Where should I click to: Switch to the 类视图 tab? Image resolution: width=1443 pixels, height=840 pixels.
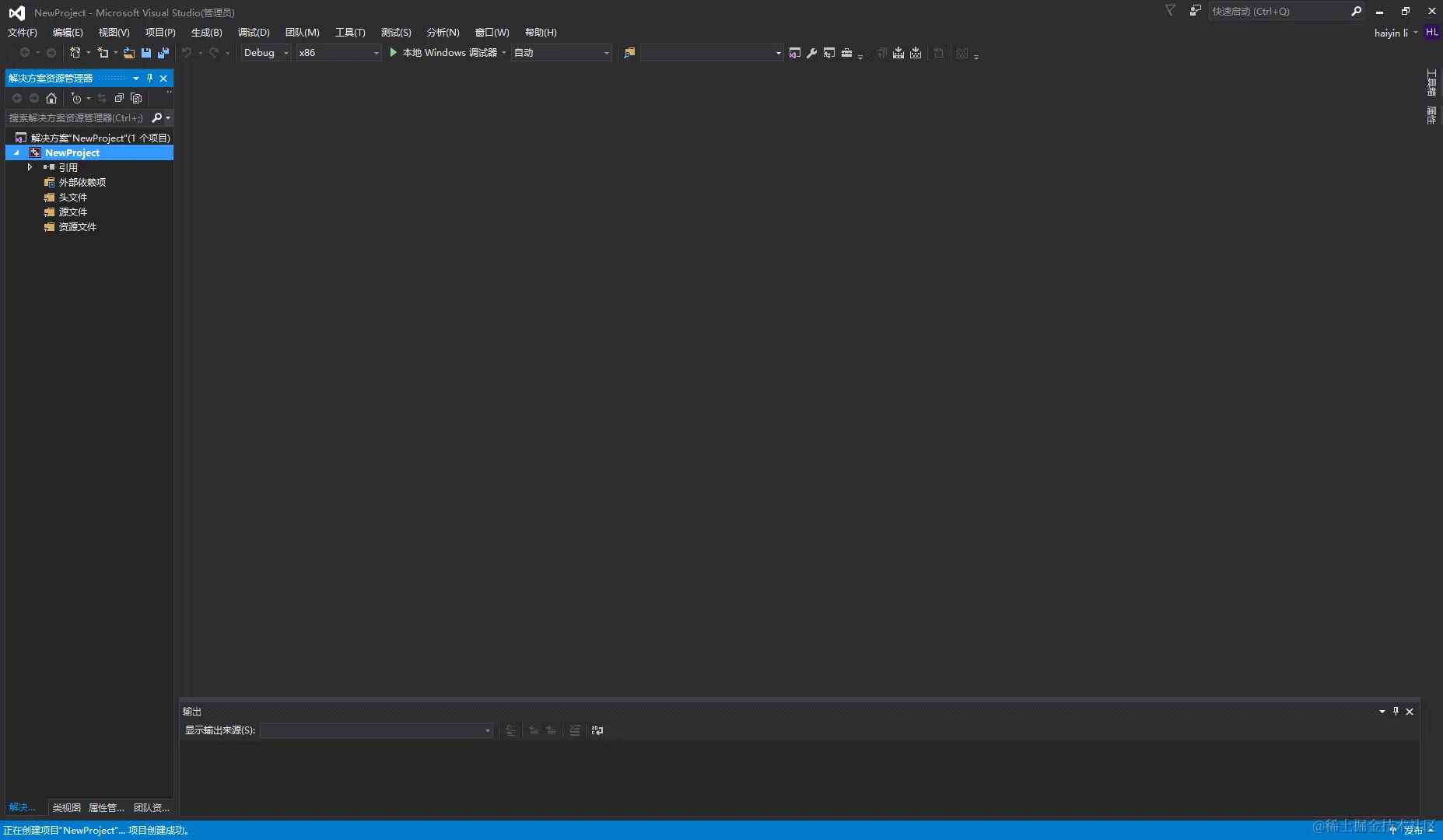(x=66, y=807)
